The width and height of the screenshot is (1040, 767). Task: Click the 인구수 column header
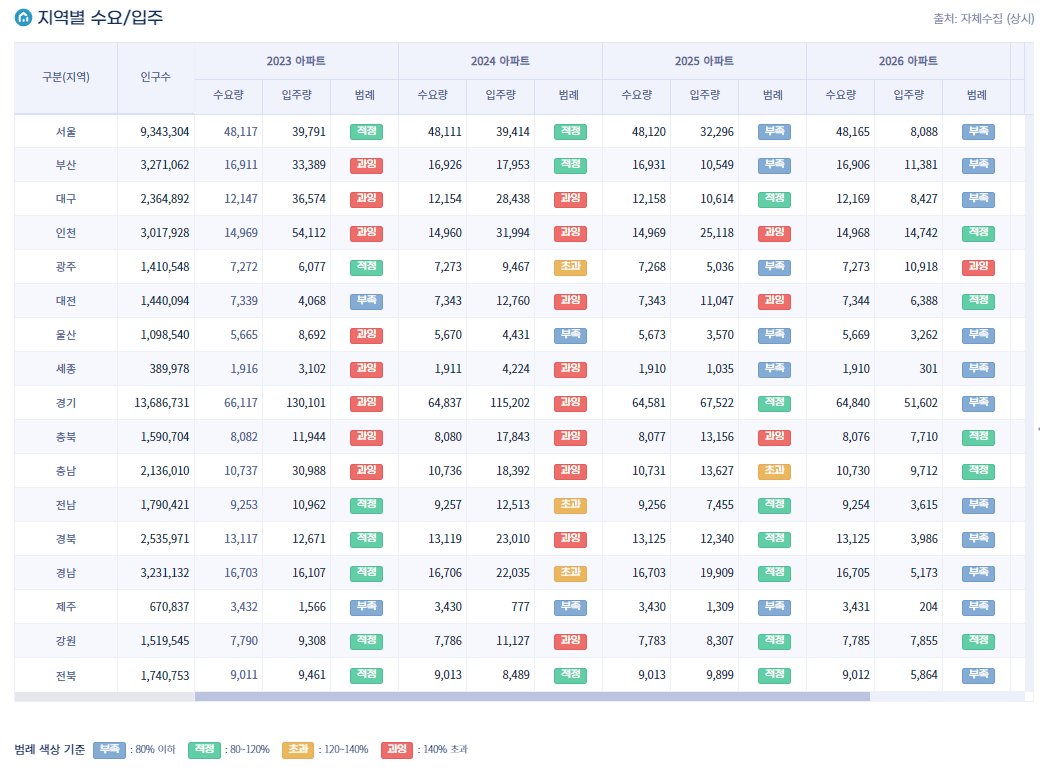click(155, 77)
